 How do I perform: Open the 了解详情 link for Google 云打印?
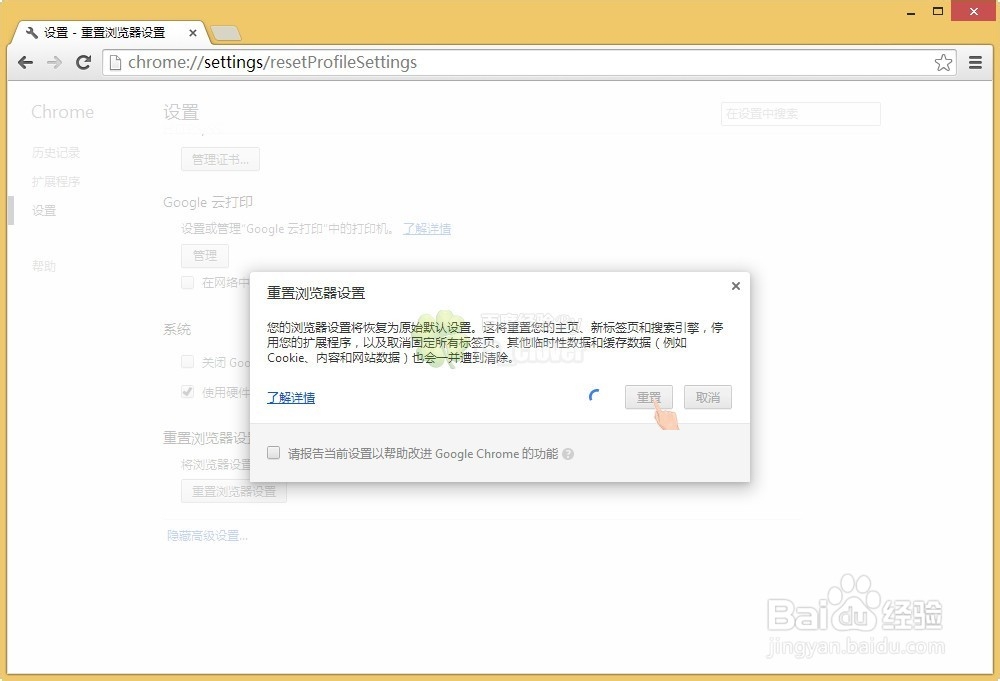[427, 228]
